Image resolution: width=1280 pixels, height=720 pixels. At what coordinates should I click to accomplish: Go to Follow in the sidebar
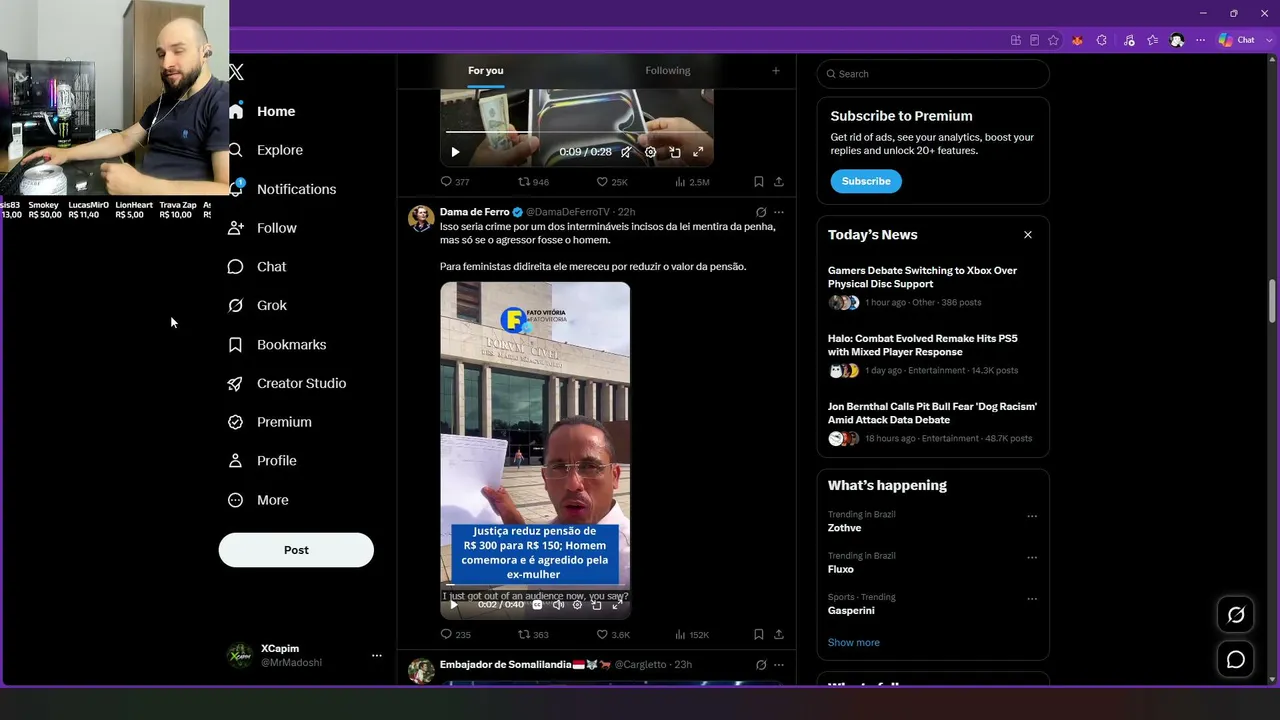coord(262,228)
